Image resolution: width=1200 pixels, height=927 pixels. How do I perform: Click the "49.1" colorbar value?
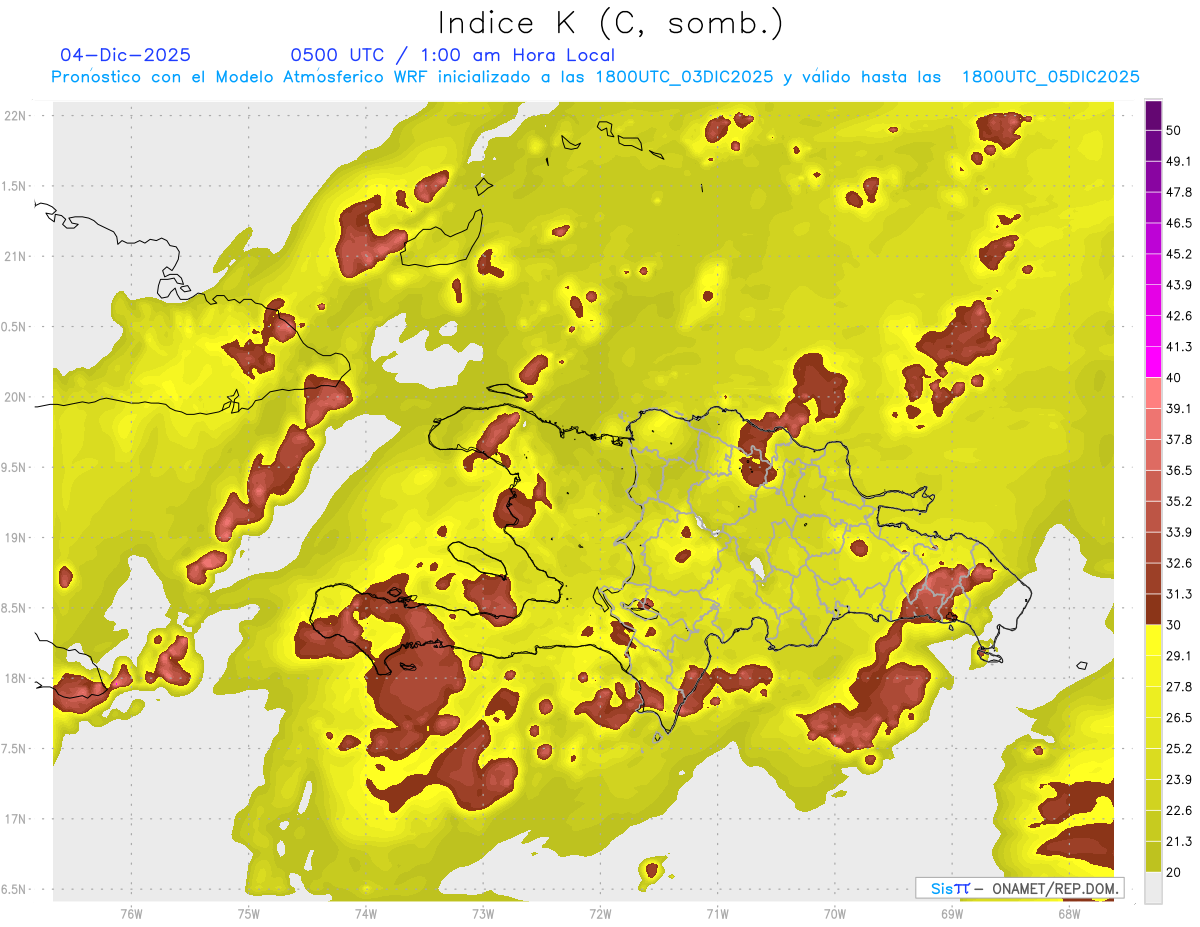pos(1179,161)
